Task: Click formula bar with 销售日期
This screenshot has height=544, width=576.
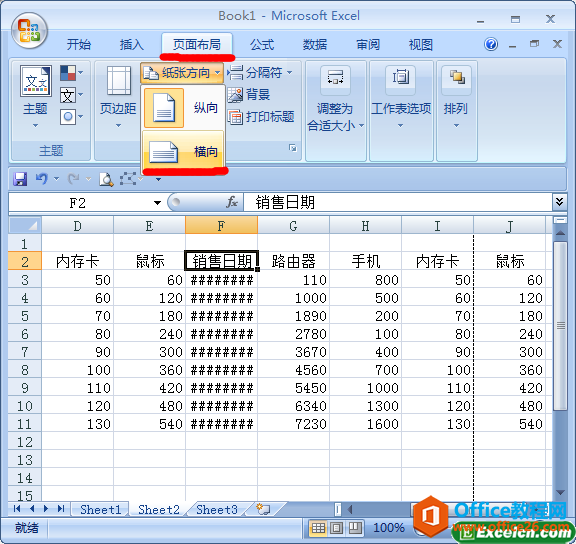Action: click(x=397, y=202)
